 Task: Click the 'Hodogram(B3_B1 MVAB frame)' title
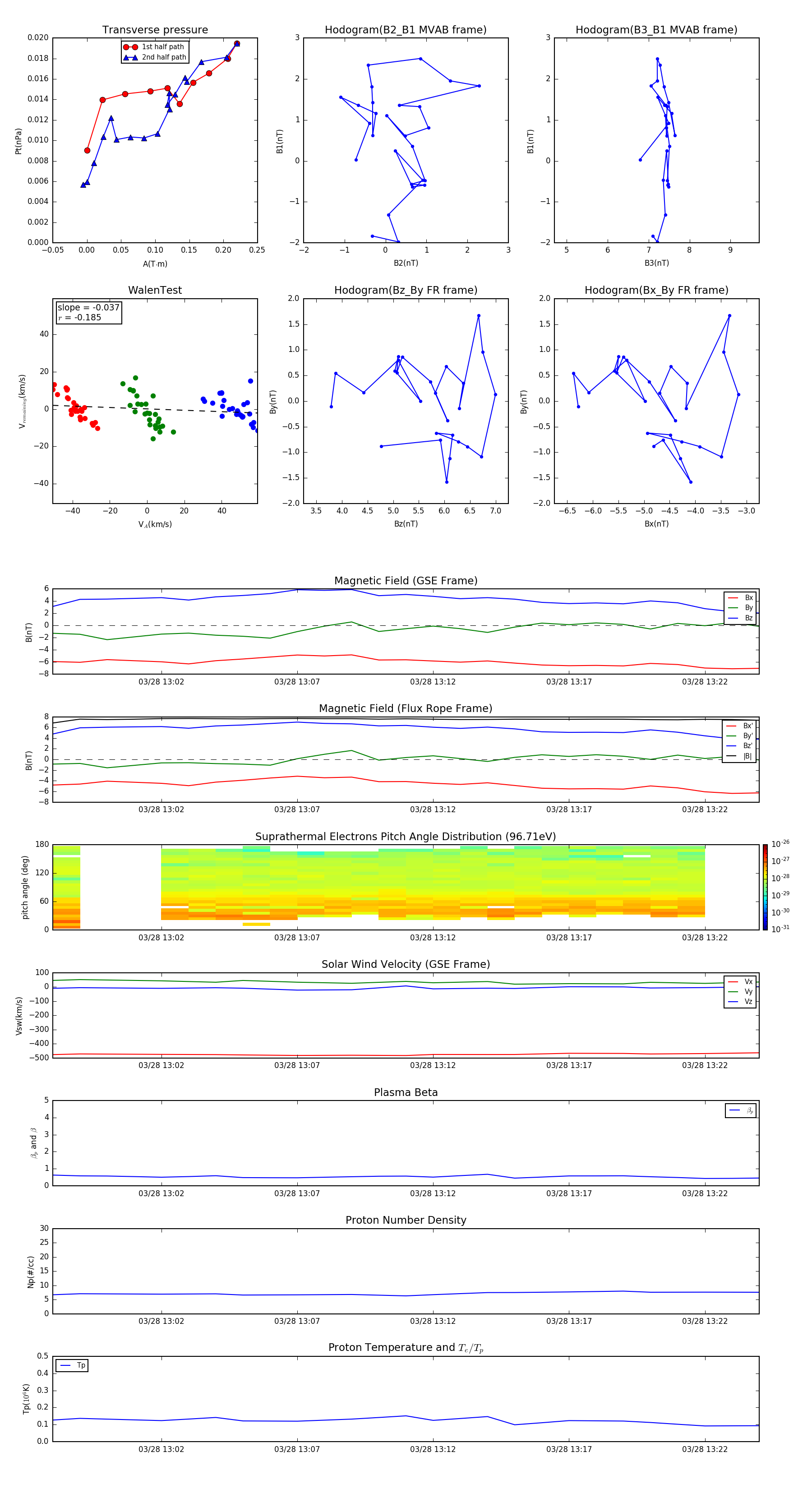(656, 30)
